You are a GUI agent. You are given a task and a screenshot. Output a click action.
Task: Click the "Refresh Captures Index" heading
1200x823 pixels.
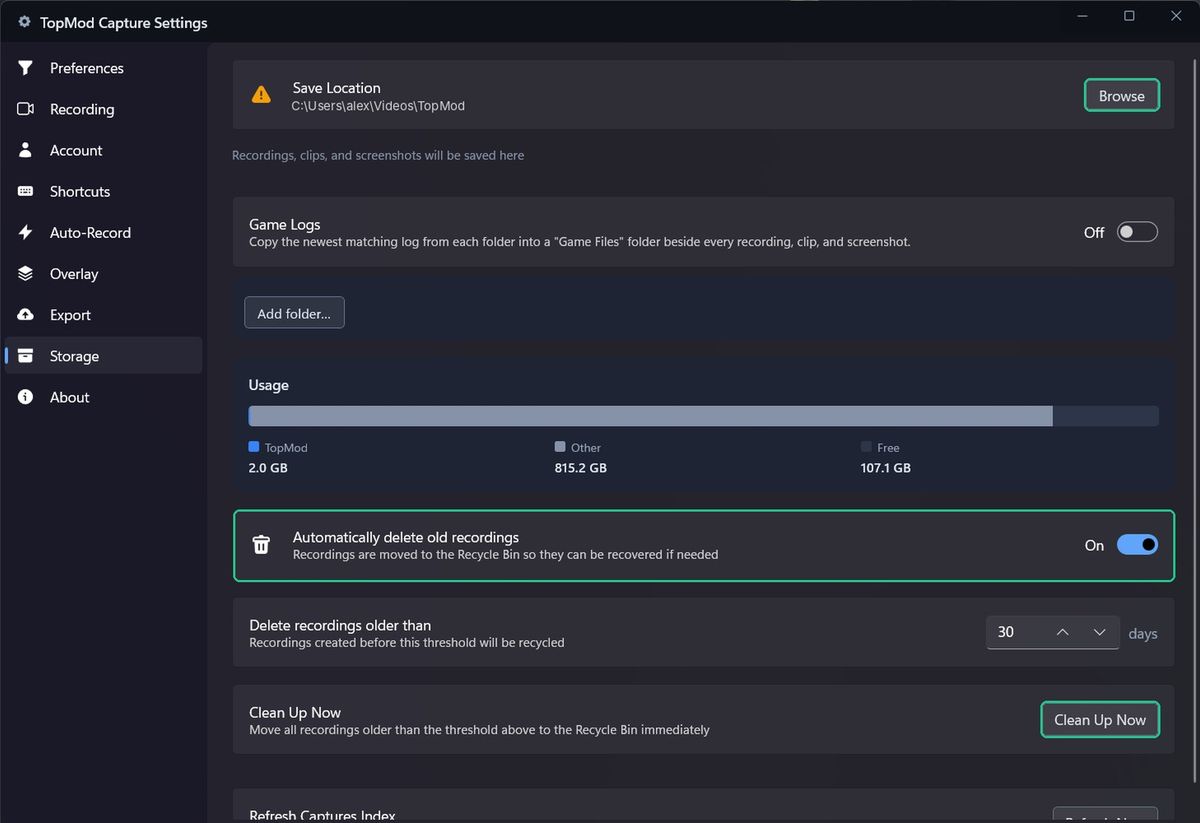click(322, 816)
